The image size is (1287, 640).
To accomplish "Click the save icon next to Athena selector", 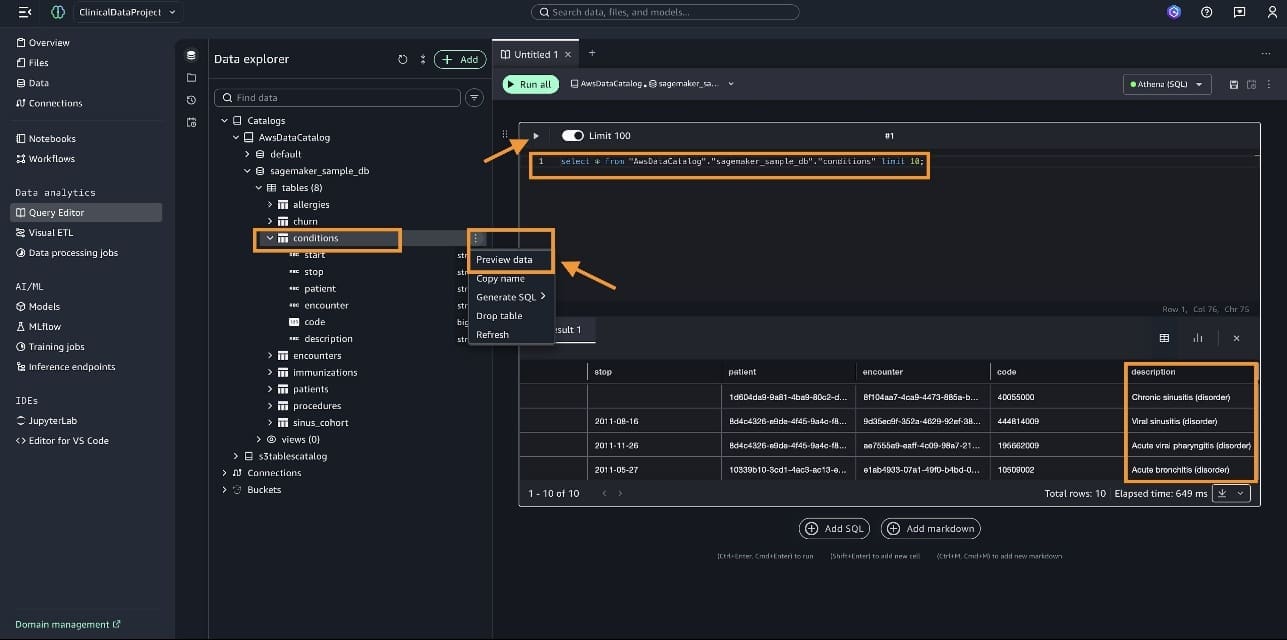I will tap(1234, 85).
